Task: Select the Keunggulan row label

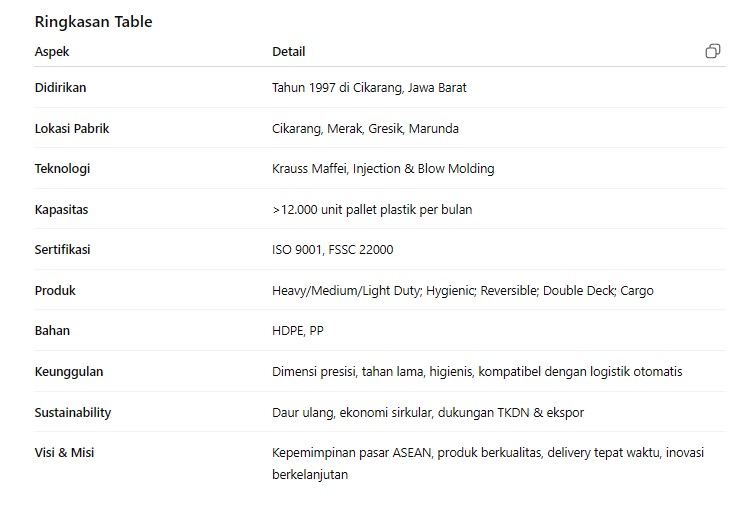Action: (x=69, y=371)
